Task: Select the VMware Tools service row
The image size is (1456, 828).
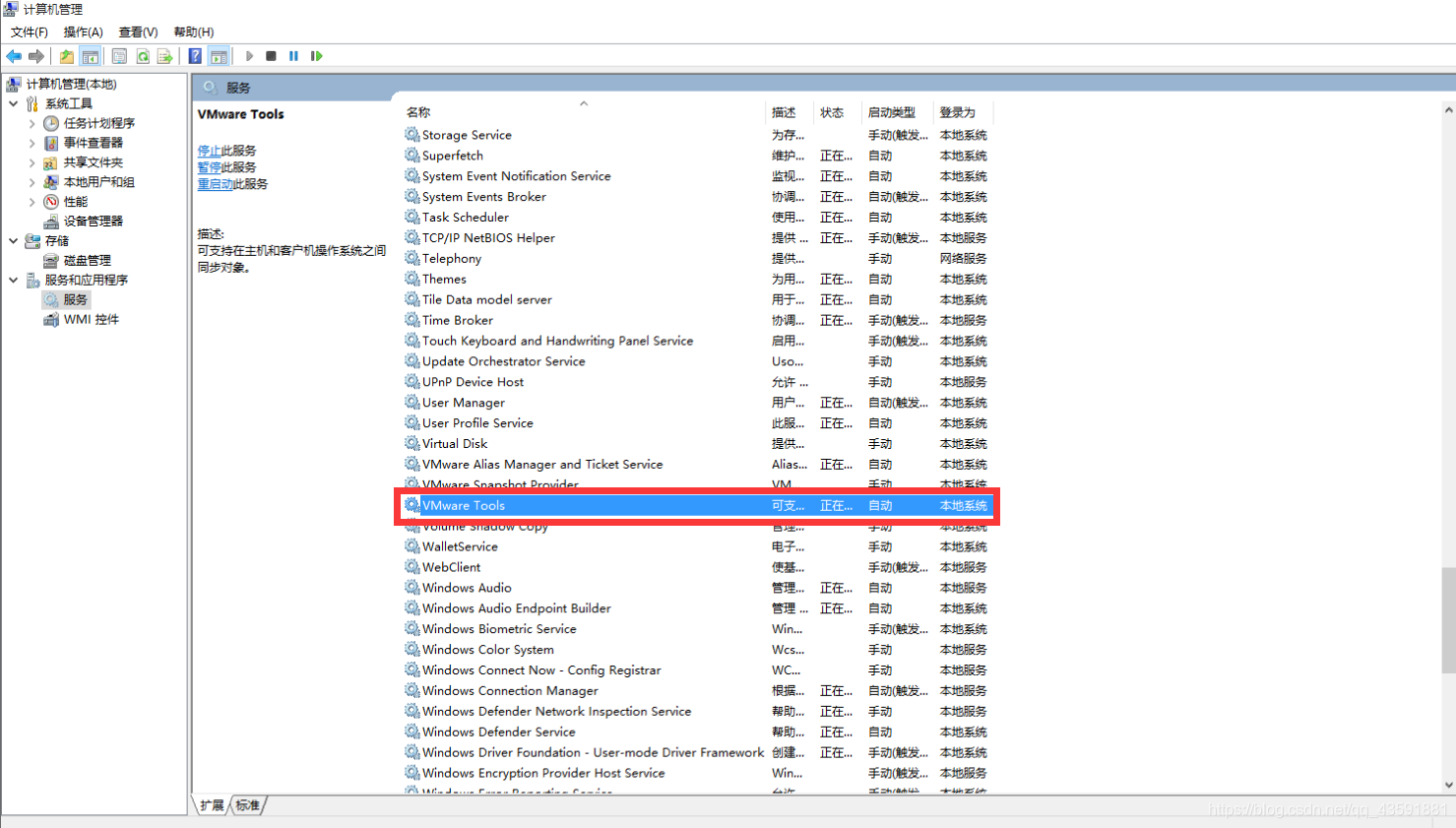Action: point(697,505)
